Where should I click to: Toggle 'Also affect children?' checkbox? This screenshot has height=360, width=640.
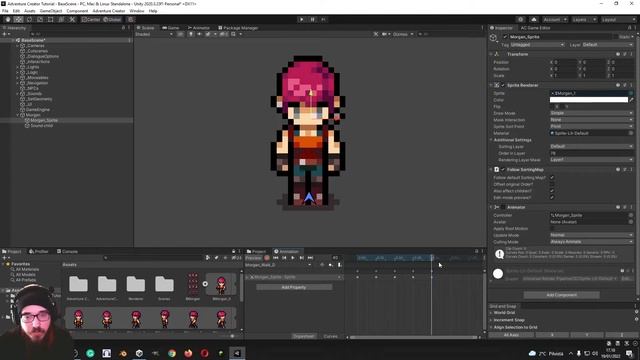click(x=552, y=191)
